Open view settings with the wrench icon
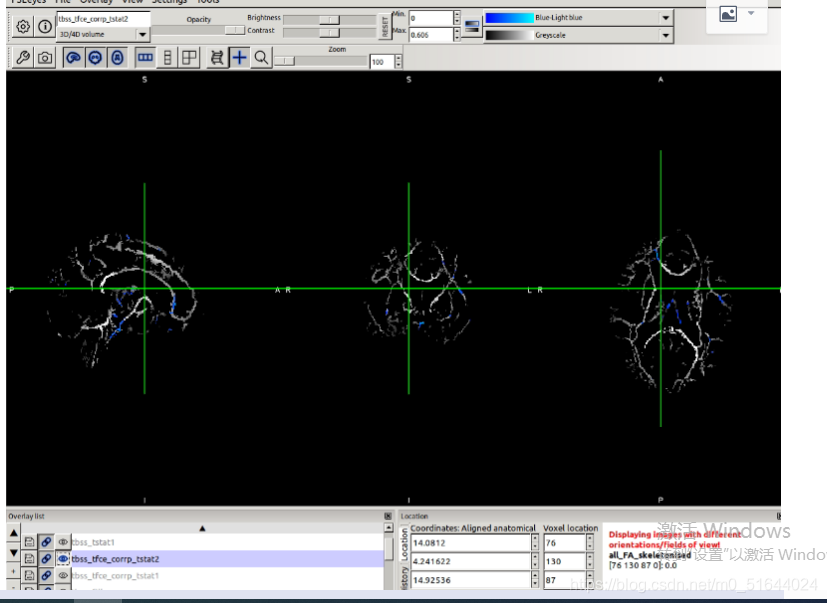 [x=22, y=58]
